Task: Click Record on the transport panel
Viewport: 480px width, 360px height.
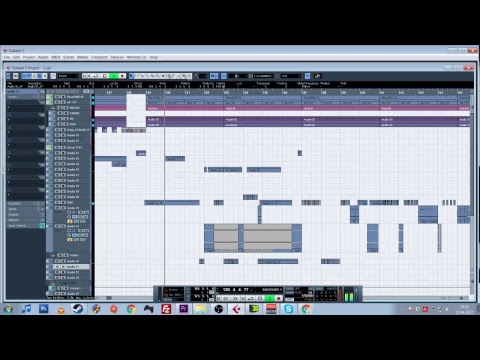Action: 279,298
